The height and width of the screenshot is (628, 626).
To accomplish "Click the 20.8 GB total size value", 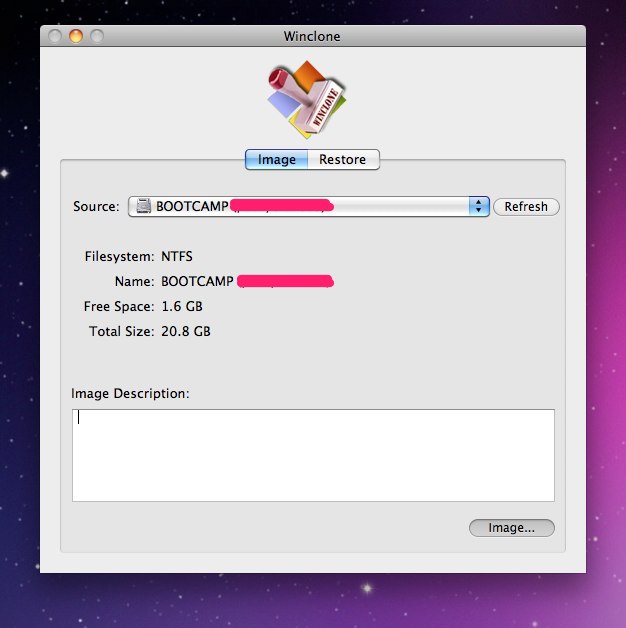I will pos(186,331).
